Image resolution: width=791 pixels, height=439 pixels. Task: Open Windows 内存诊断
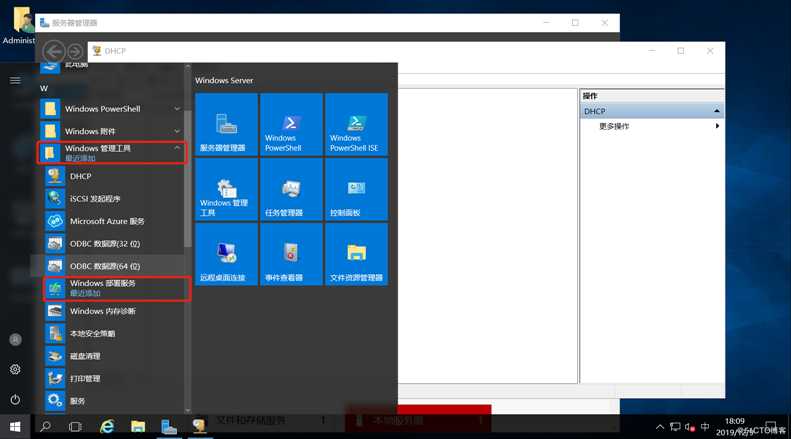click(112, 311)
